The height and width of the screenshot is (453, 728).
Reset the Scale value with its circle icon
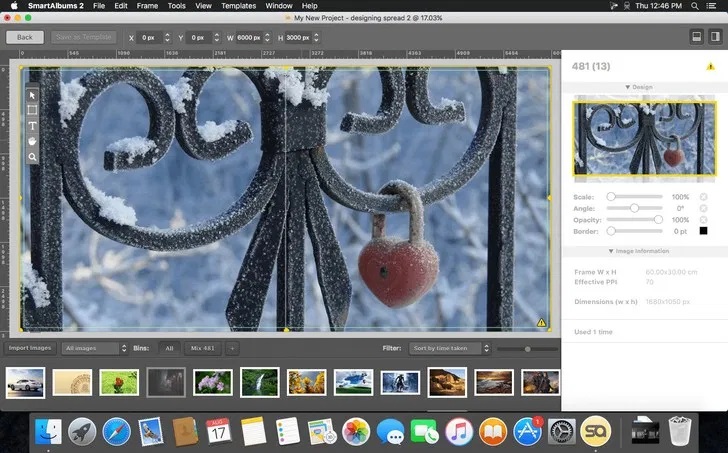[x=703, y=197]
